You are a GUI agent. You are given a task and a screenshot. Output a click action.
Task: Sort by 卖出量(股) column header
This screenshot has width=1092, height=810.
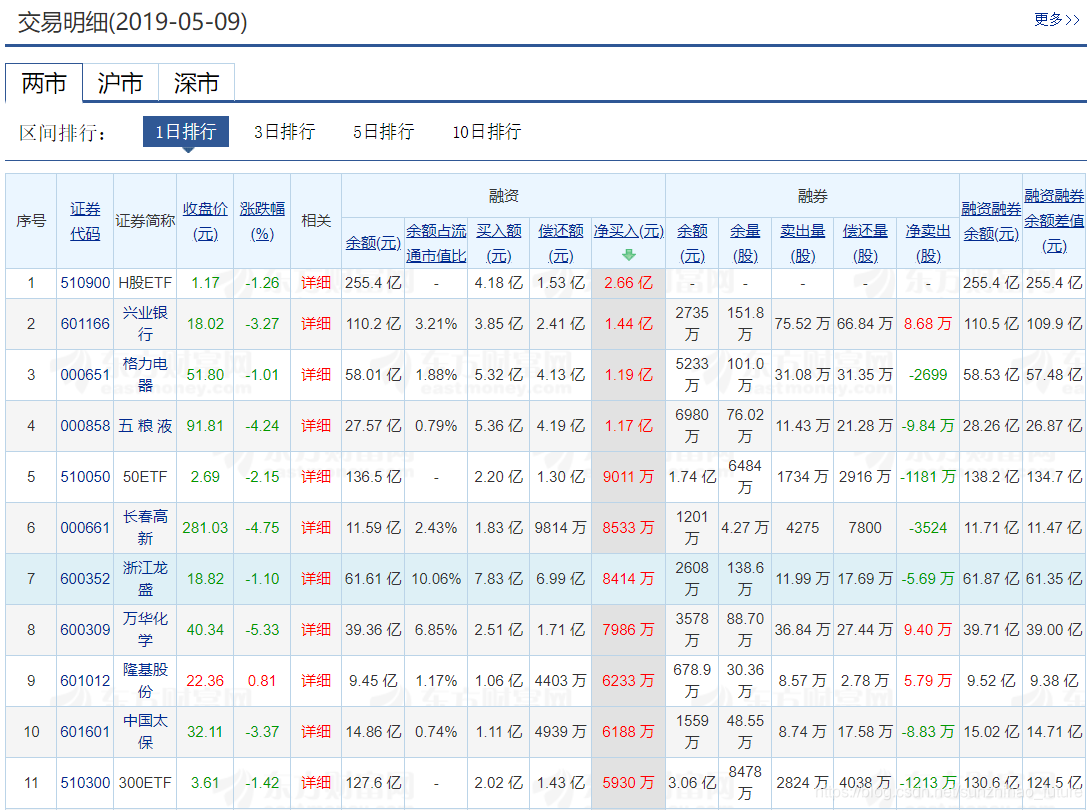803,243
